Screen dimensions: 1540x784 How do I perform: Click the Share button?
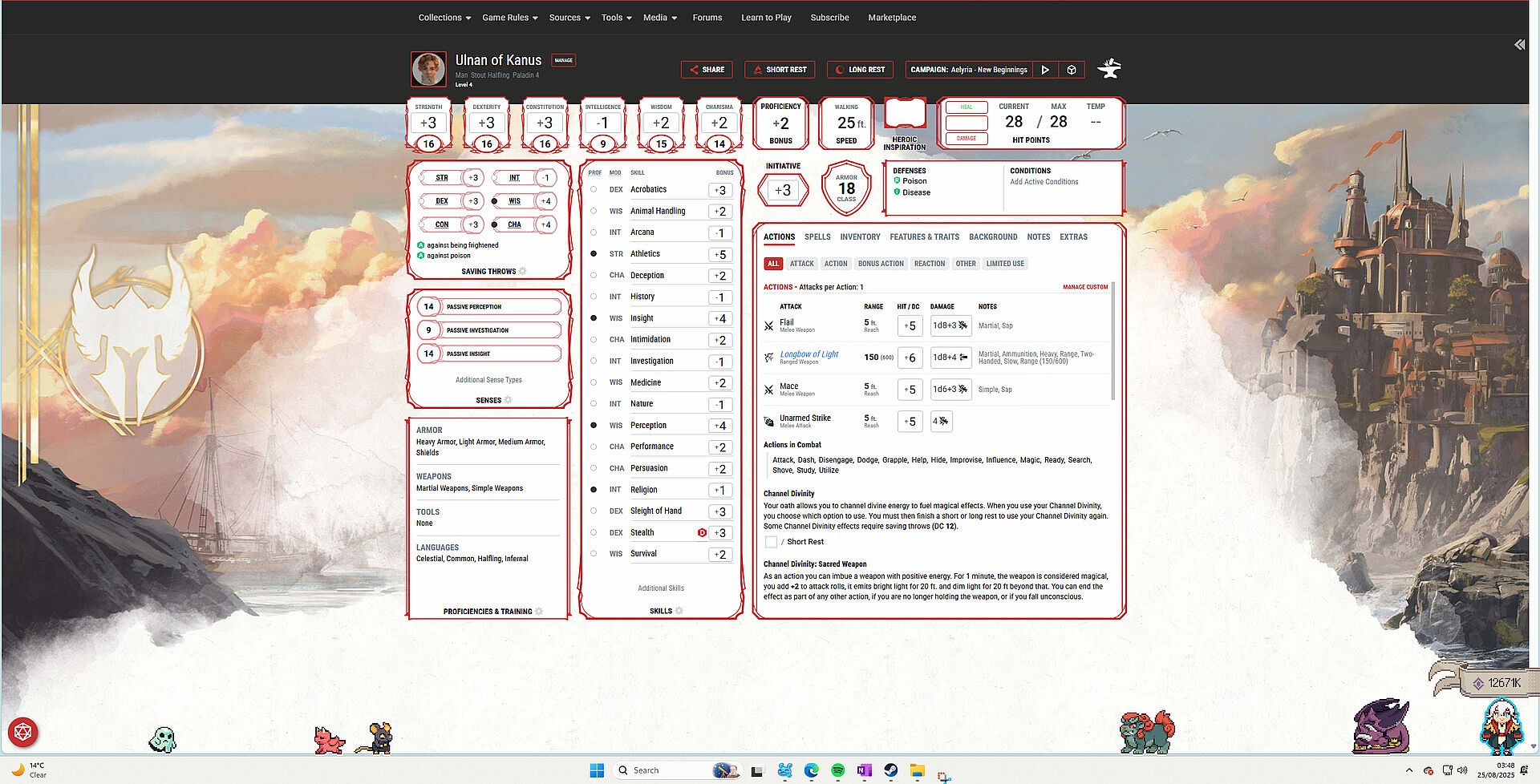tap(707, 70)
